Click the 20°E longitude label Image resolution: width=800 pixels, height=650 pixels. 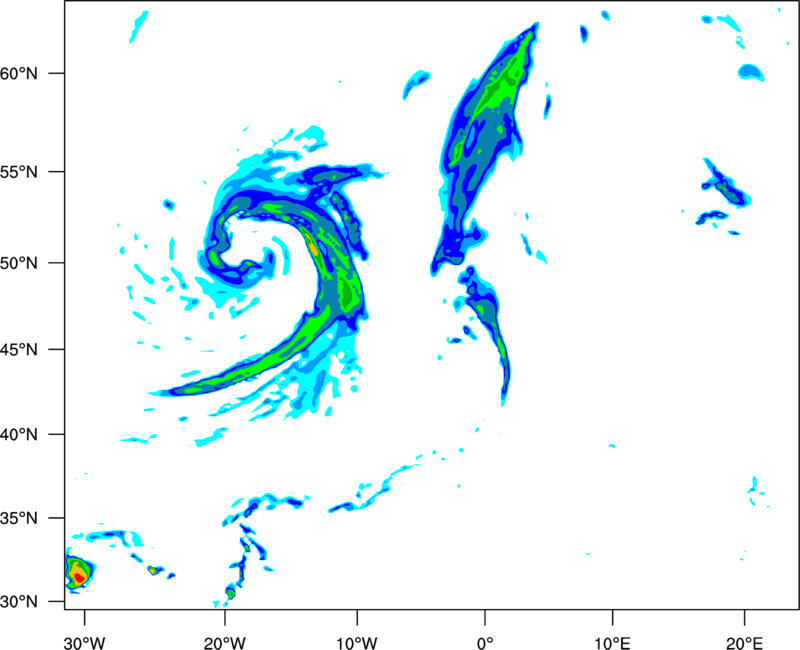click(744, 643)
